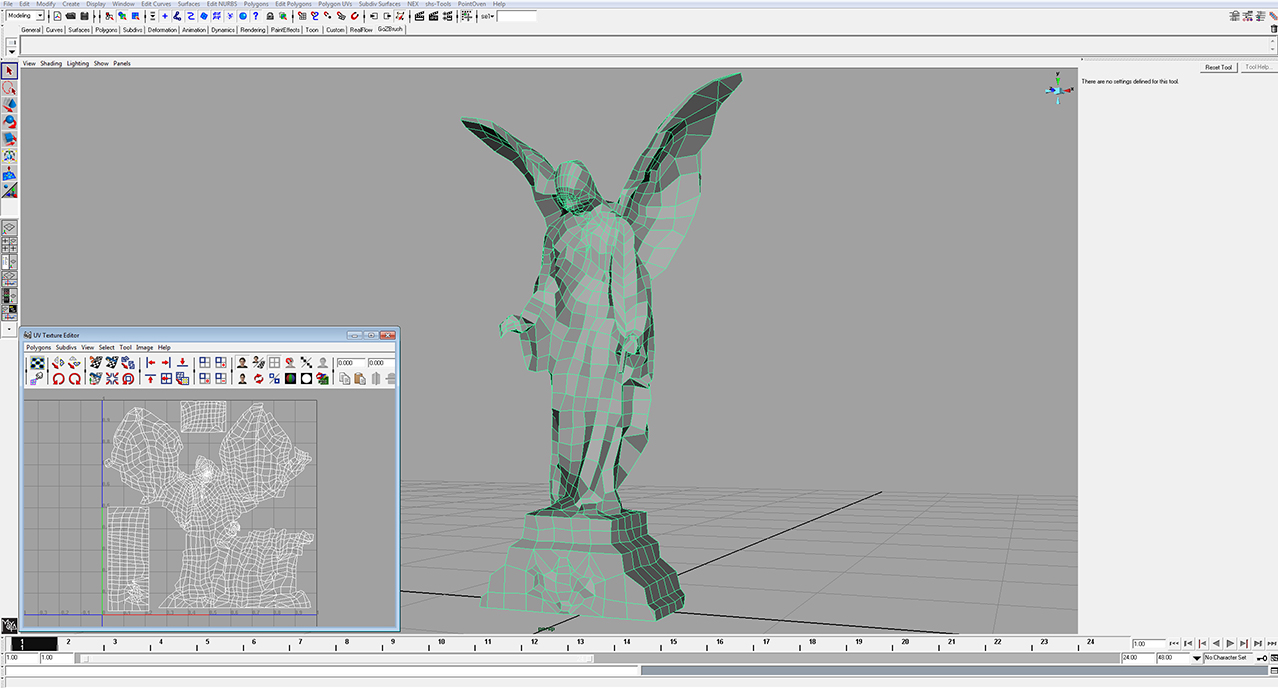Viewport: 1278px width, 688px height.
Task: Select the arrow Select tool in toolbox
Action: click(x=10, y=71)
